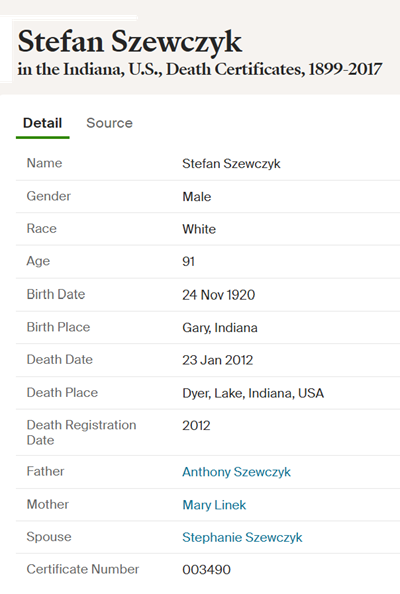
Task: Click the race value White
Action: [199, 229]
